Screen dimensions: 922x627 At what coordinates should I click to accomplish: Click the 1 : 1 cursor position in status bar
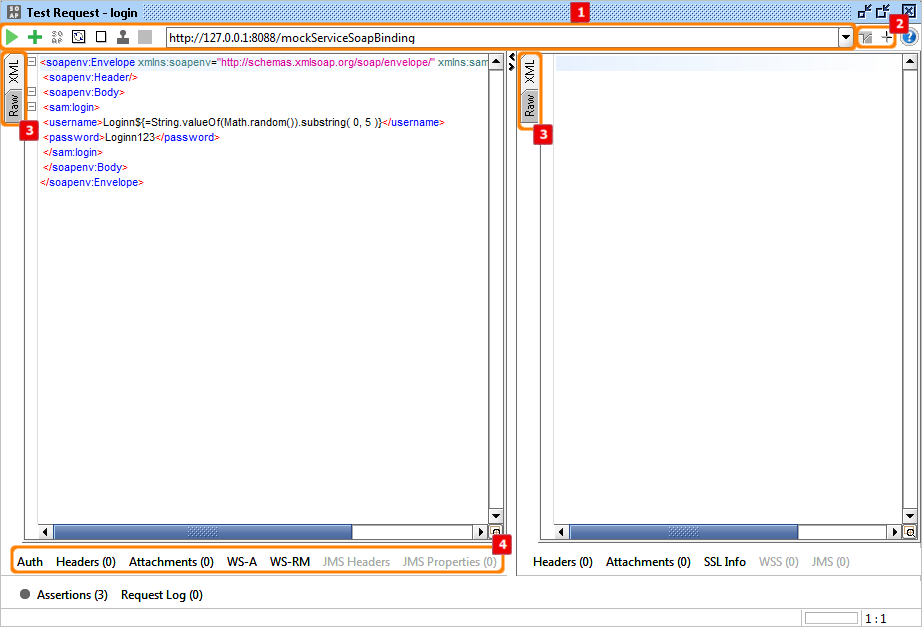[876, 619]
